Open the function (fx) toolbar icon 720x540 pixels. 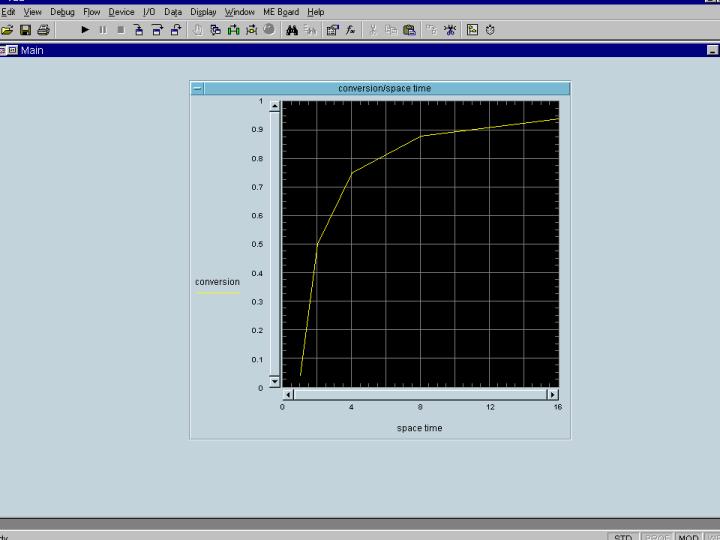point(351,30)
